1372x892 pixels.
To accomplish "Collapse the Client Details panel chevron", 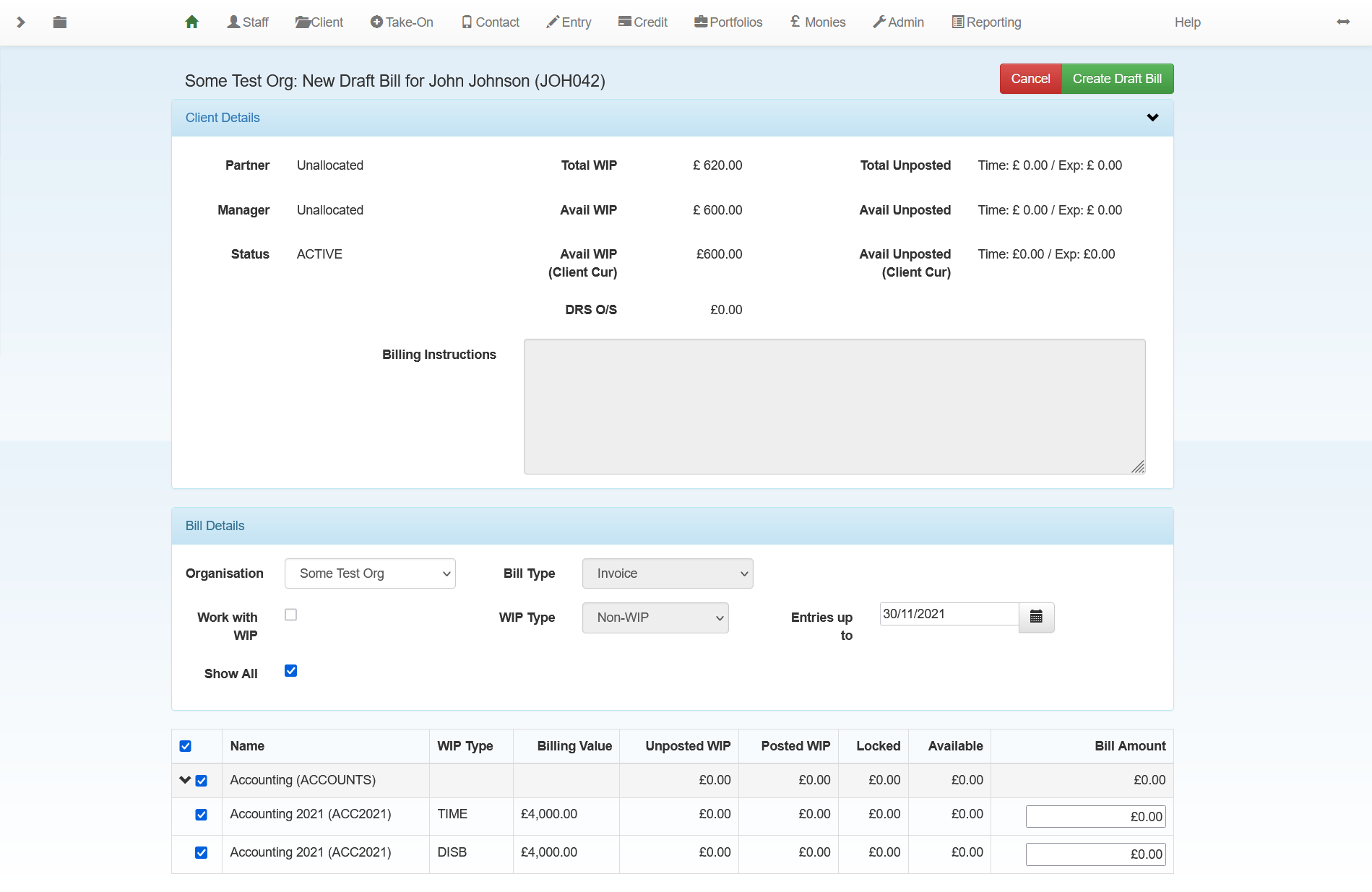I will (x=1152, y=118).
